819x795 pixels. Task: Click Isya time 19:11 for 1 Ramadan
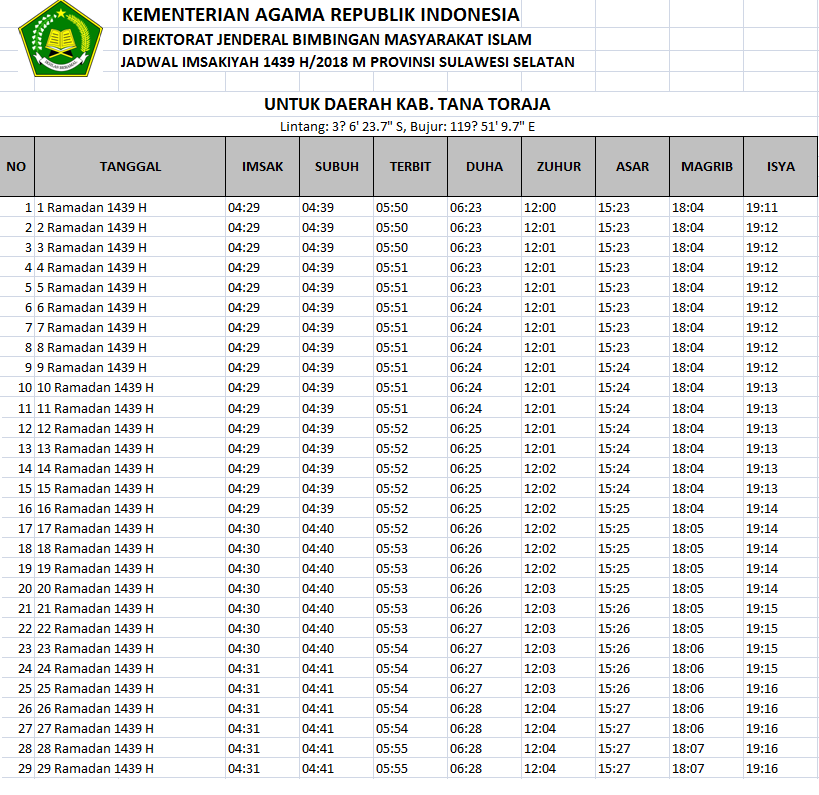tap(780, 208)
